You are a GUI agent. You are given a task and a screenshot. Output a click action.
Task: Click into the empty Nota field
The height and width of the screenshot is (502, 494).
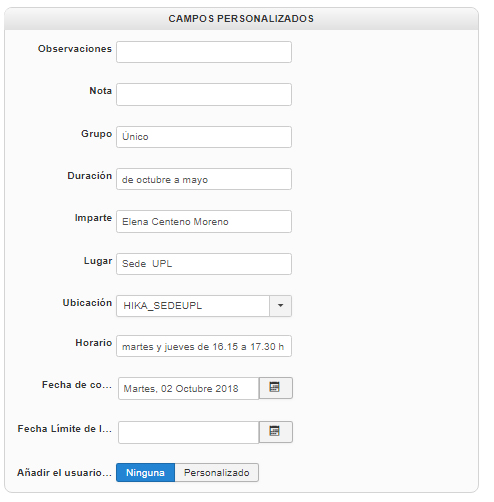click(204, 95)
